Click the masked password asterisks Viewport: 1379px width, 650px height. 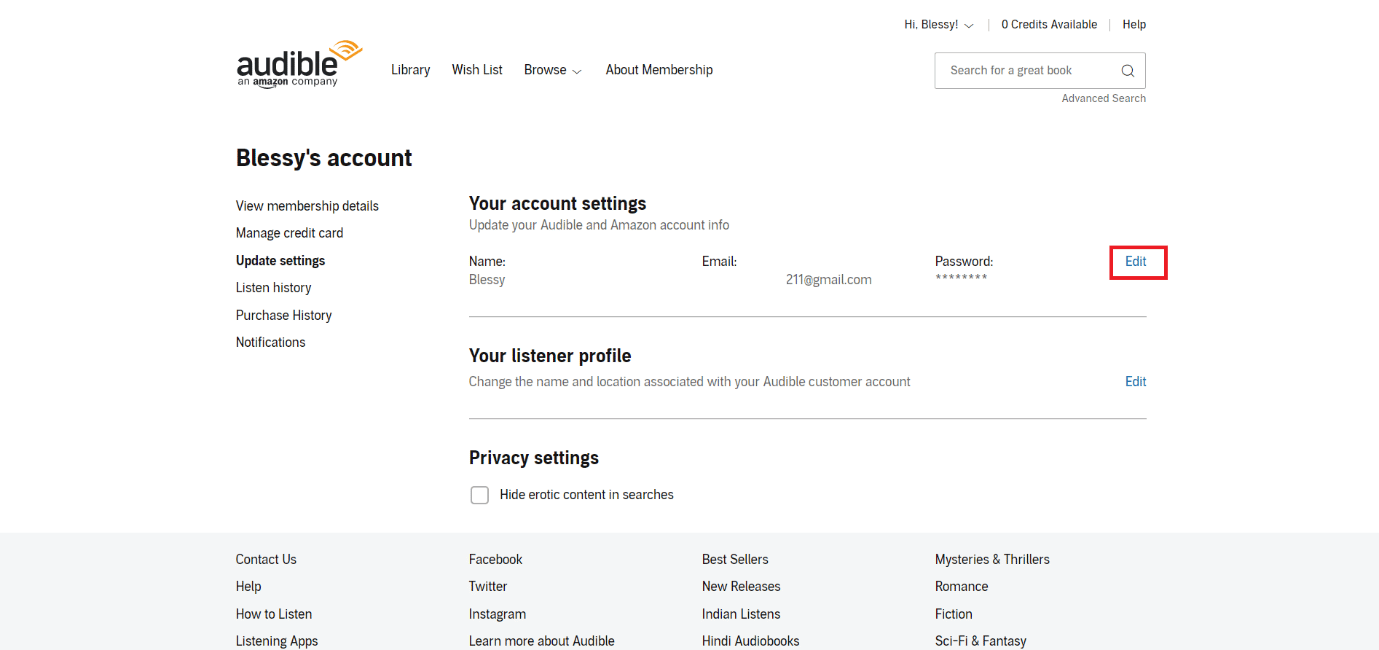click(961, 278)
